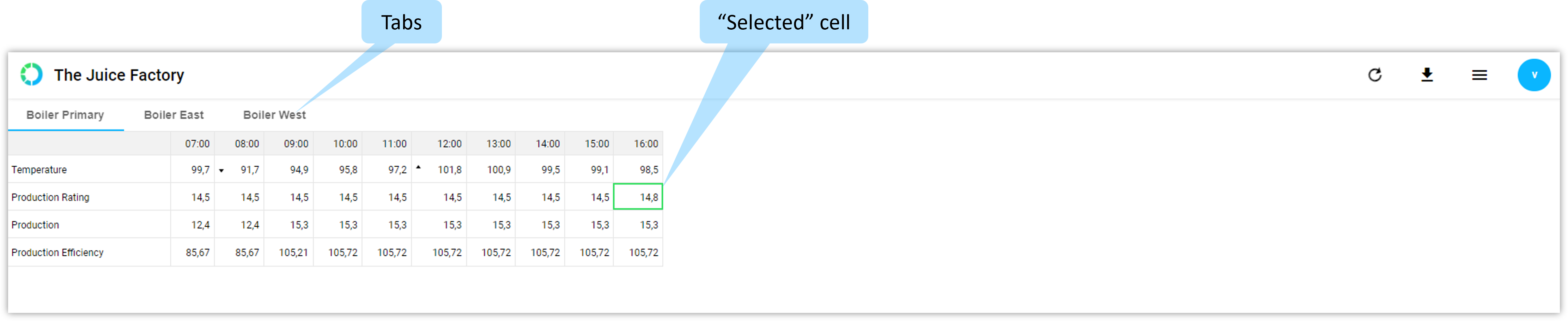Click the down arrow after Temperature 99,7
Image resolution: width=1568 pixels, height=321 pixels.
(221, 171)
